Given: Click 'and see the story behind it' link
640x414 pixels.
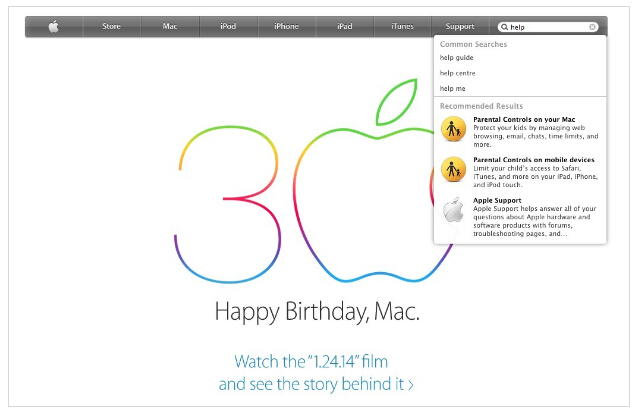Looking at the screenshot, I should 316,384.
